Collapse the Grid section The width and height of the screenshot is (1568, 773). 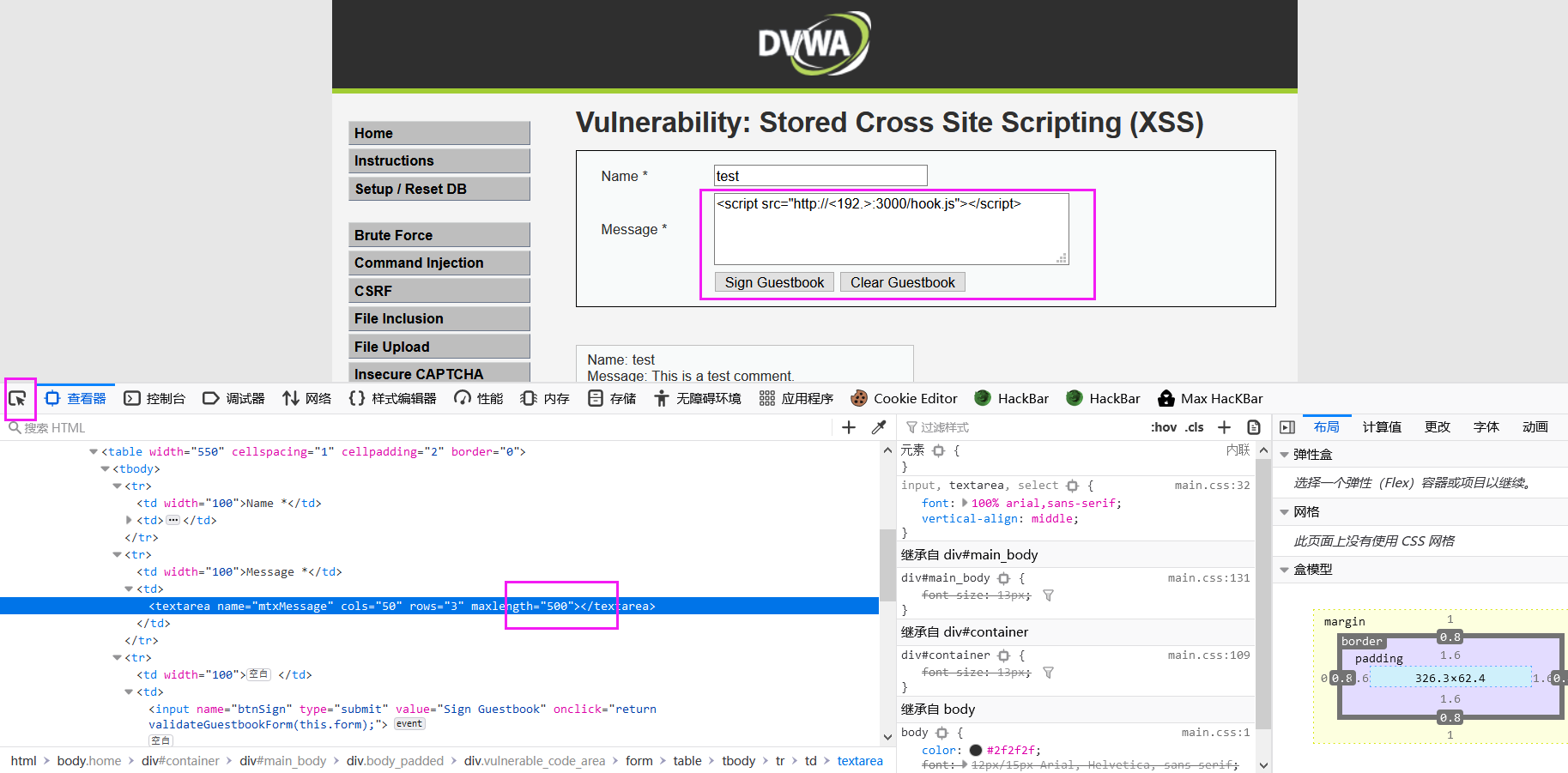coord(1285,512)
